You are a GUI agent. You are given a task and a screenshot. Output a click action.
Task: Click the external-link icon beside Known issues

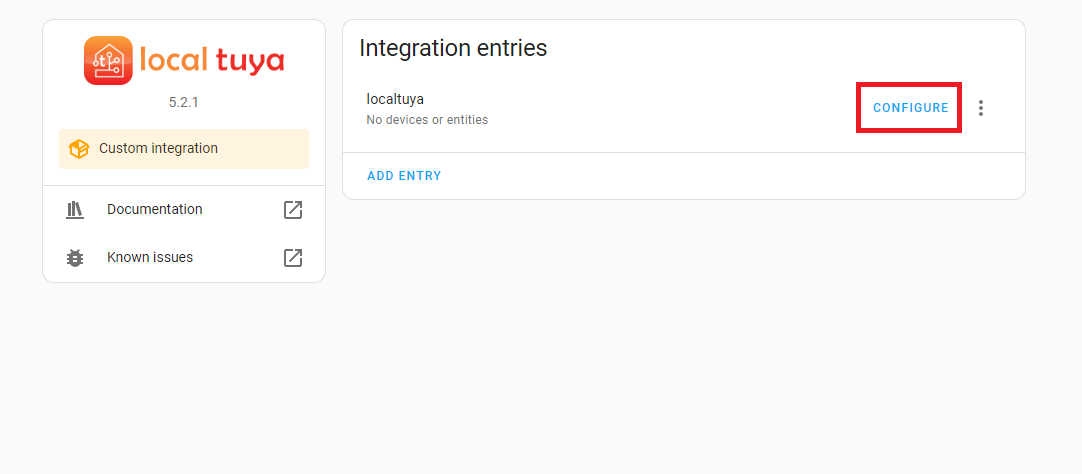[293, 258]
